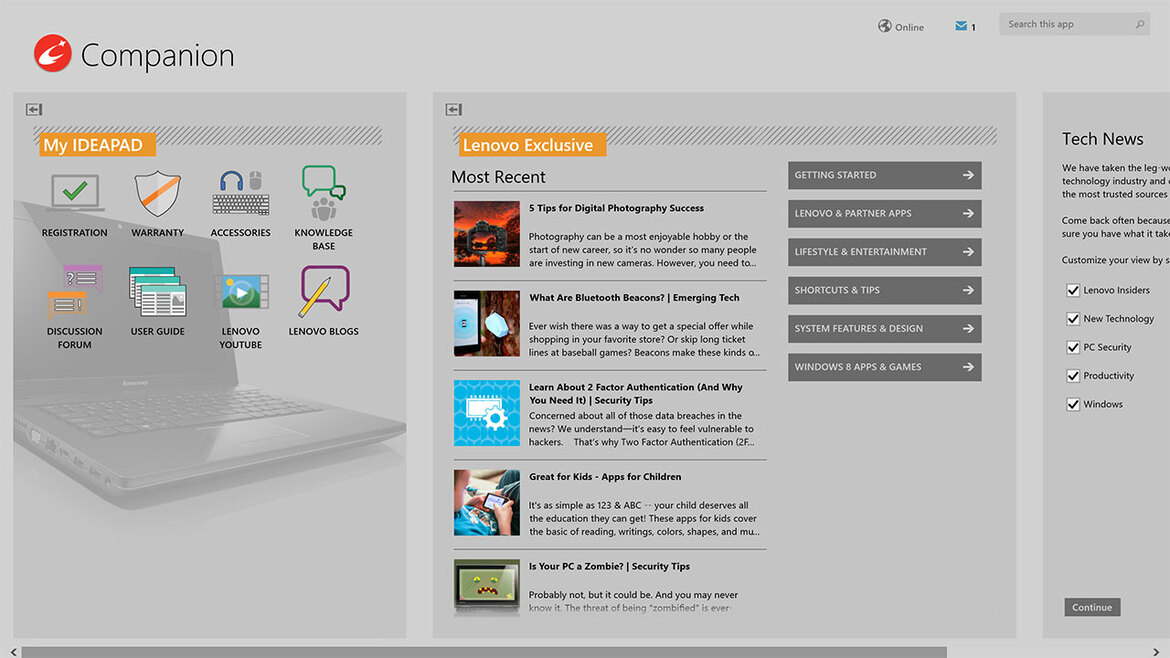
Task: Toggle the Windows checkbox
Action: click(1073, 405)
